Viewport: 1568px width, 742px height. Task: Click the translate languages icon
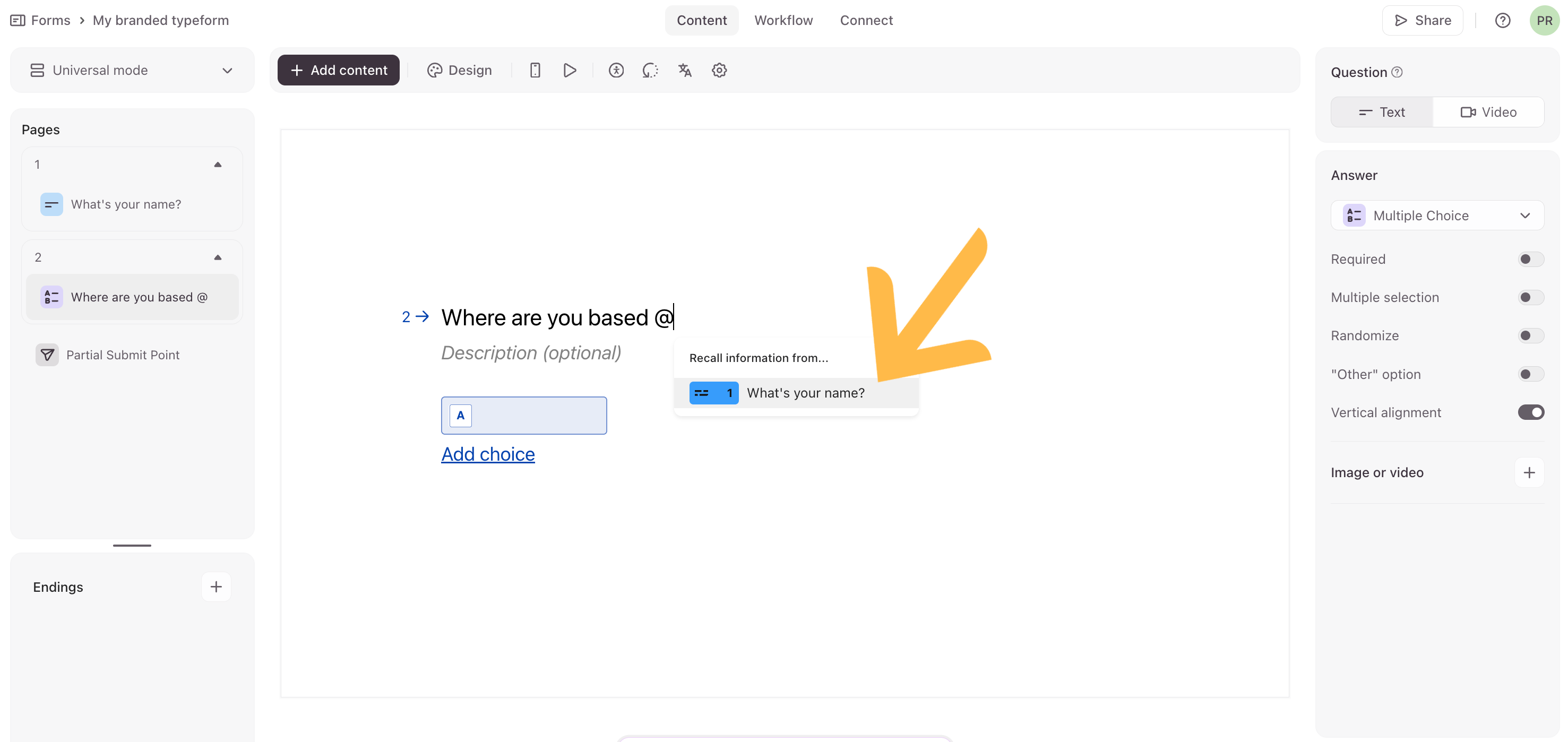coord(685,70)
